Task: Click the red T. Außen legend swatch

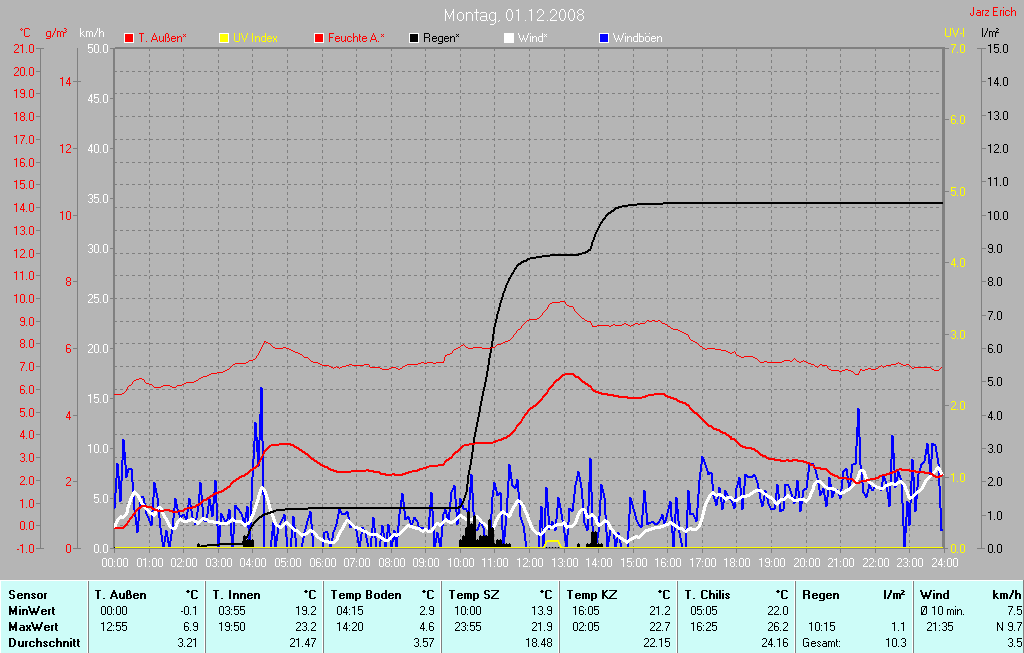Action: (x=129, y=38)
